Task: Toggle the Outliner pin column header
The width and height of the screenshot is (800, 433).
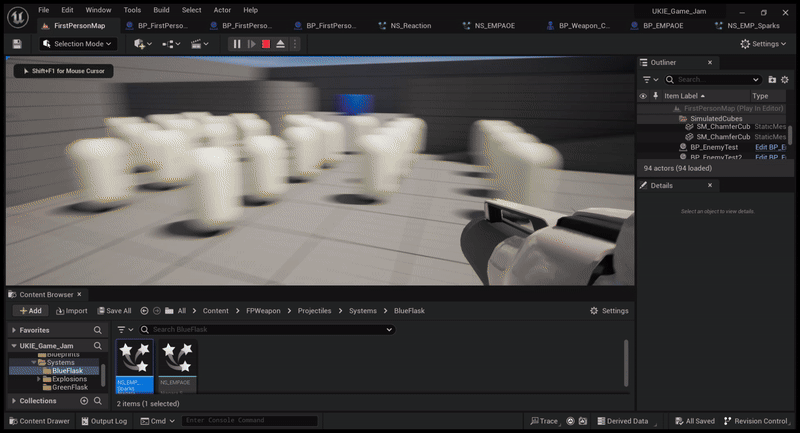Action: coord(655,96)
